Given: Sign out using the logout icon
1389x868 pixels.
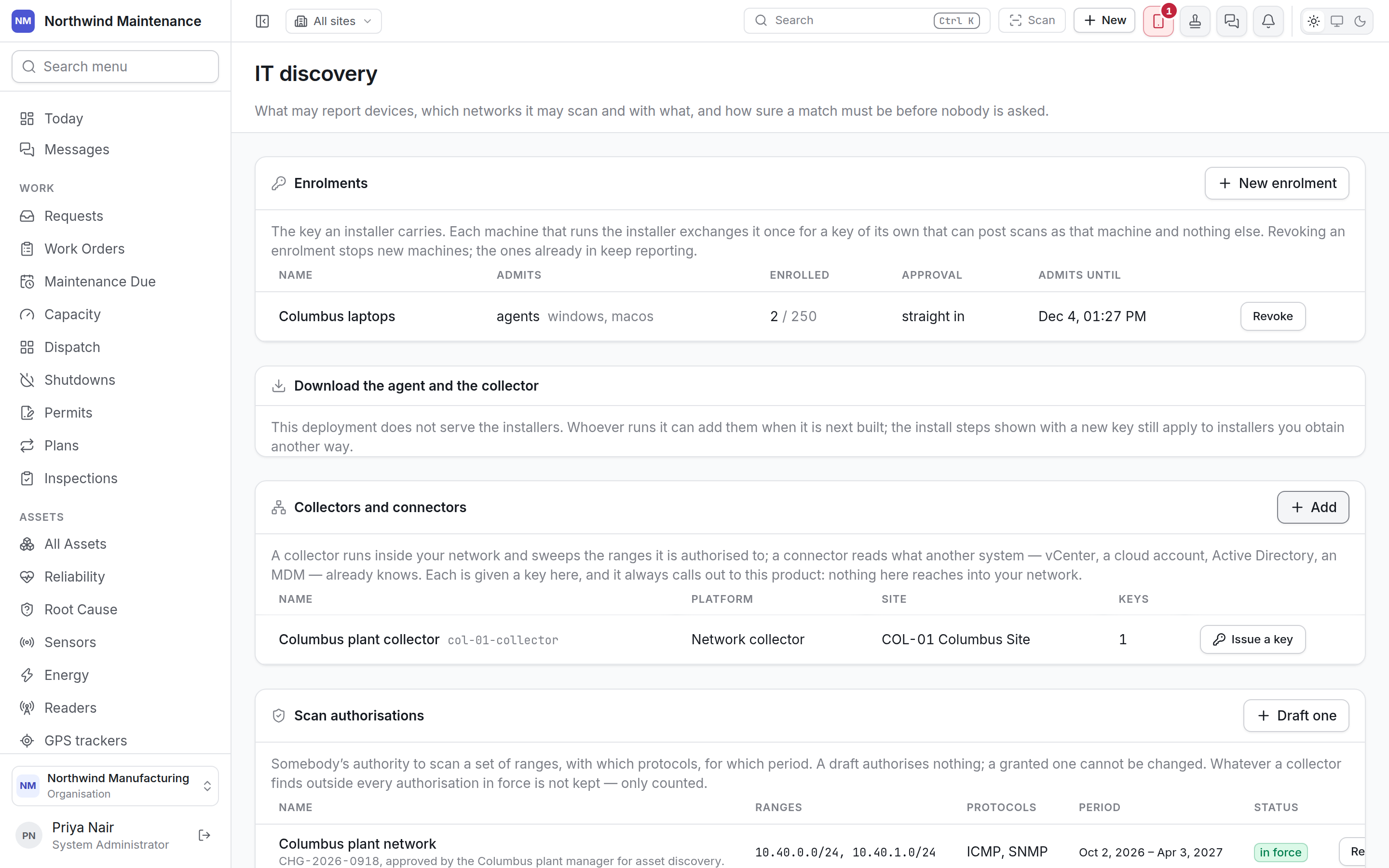Looking at the screenshot, I should pyautogui.click(x=204, y=835).
